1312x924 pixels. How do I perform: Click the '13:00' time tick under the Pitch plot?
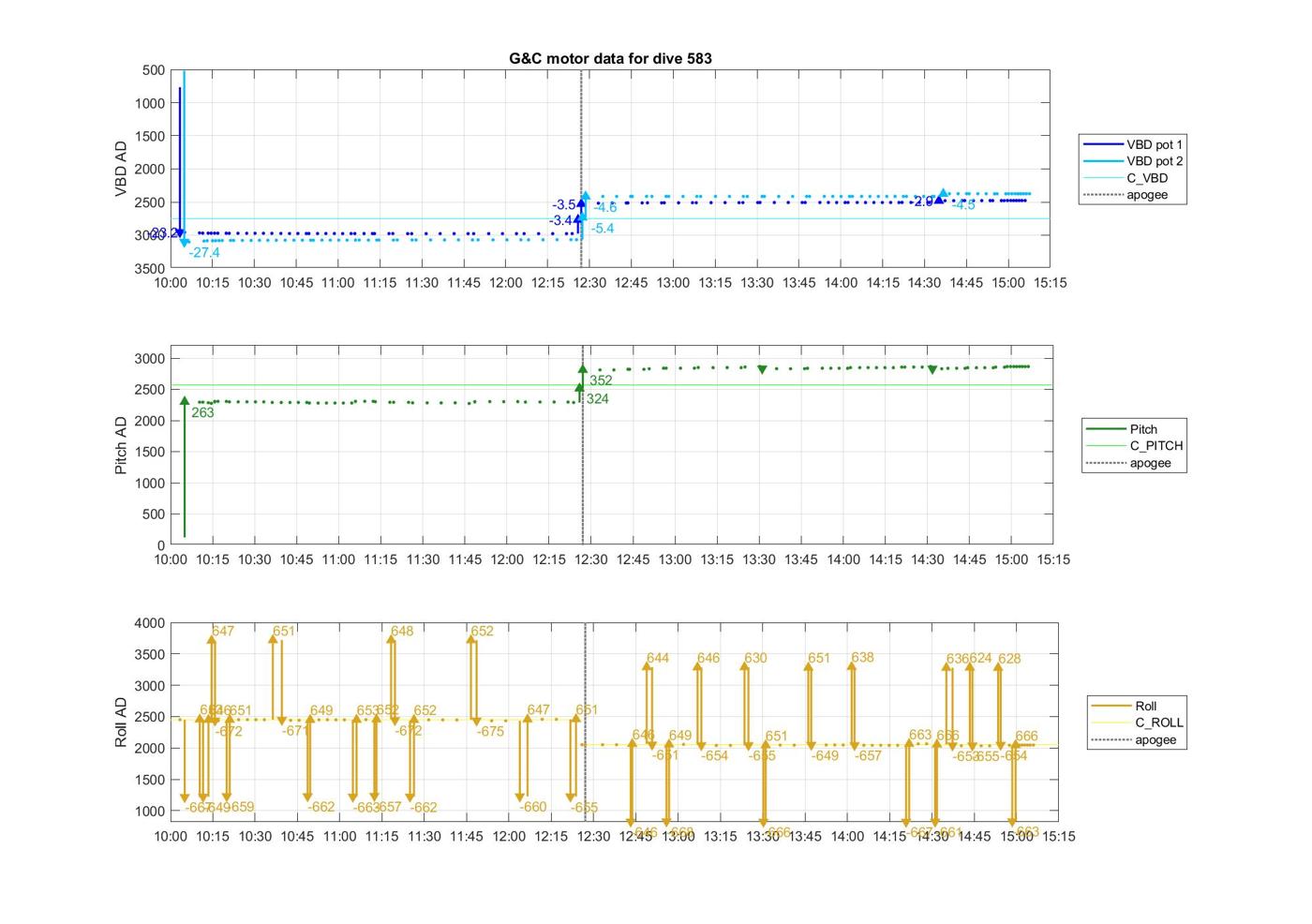[x=675, y=559]
